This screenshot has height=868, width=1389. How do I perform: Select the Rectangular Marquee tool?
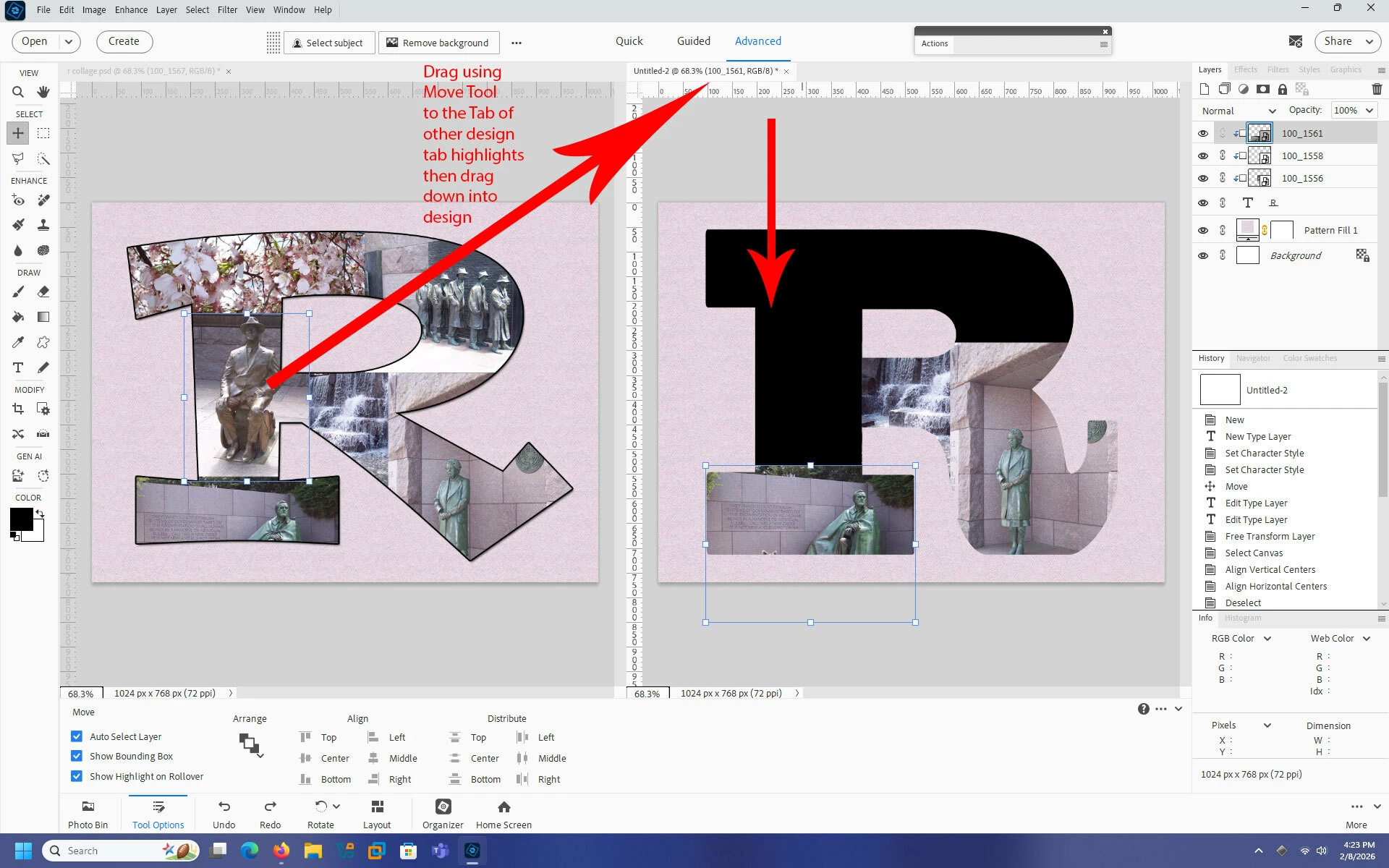coord(43,133)
